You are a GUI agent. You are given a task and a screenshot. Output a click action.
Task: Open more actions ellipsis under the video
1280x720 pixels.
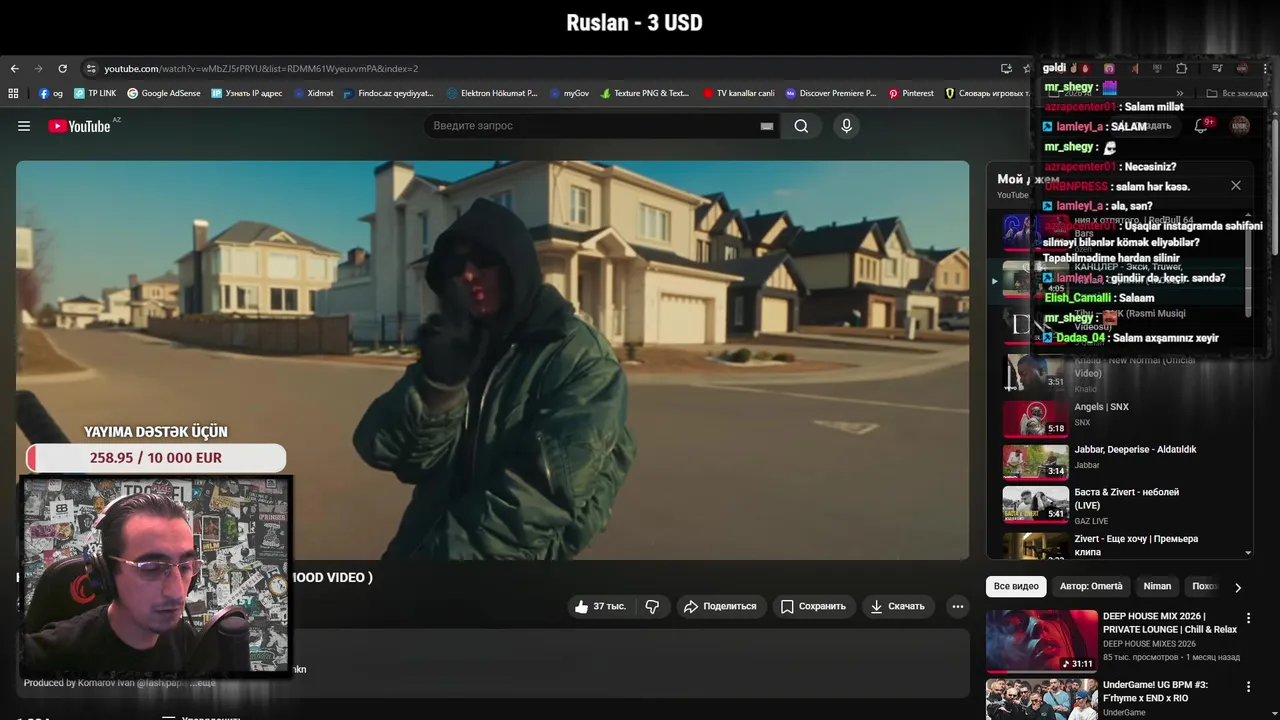(958, 606)
